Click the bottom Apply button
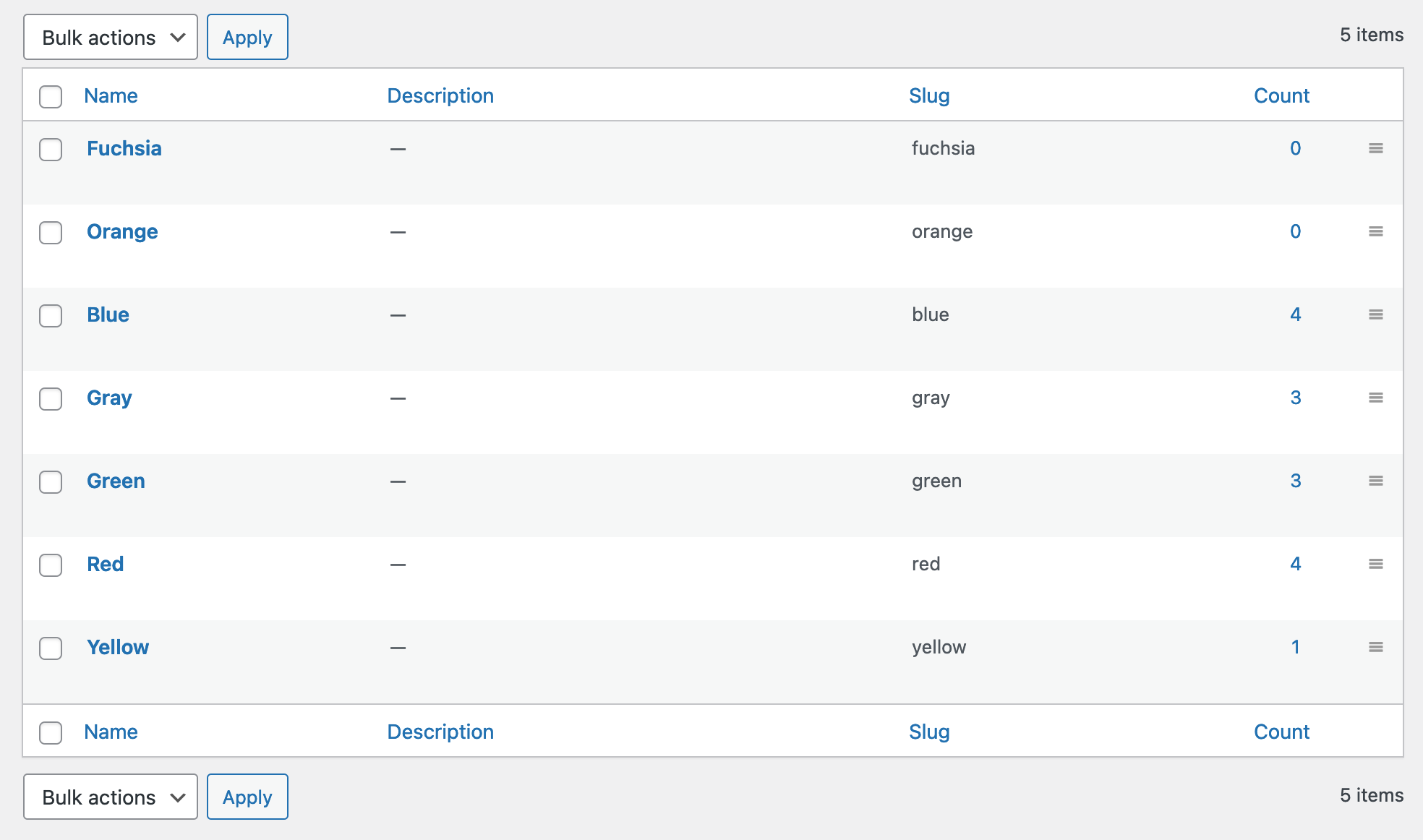1423x840 pixels. click(247, 797)
